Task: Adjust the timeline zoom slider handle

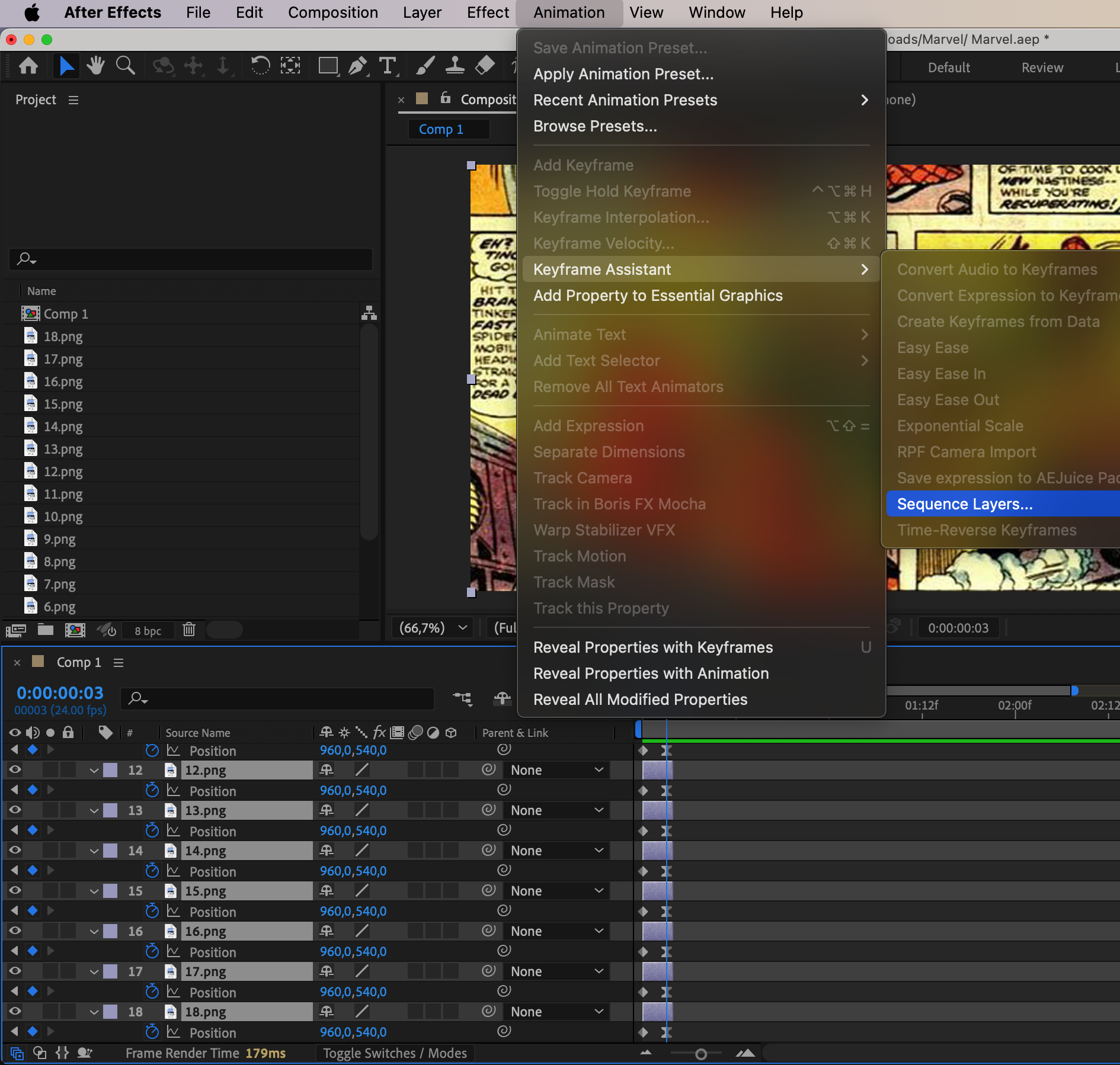Action: pos(700,1054)
